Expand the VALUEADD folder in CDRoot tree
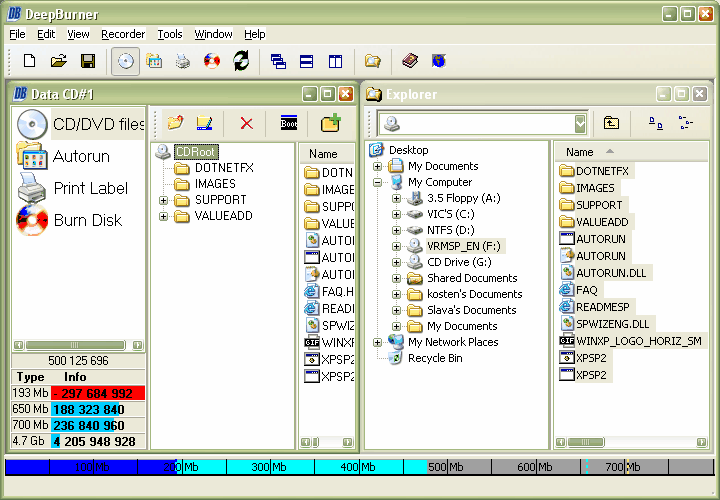The image size is (720, 500). (163, 216)
